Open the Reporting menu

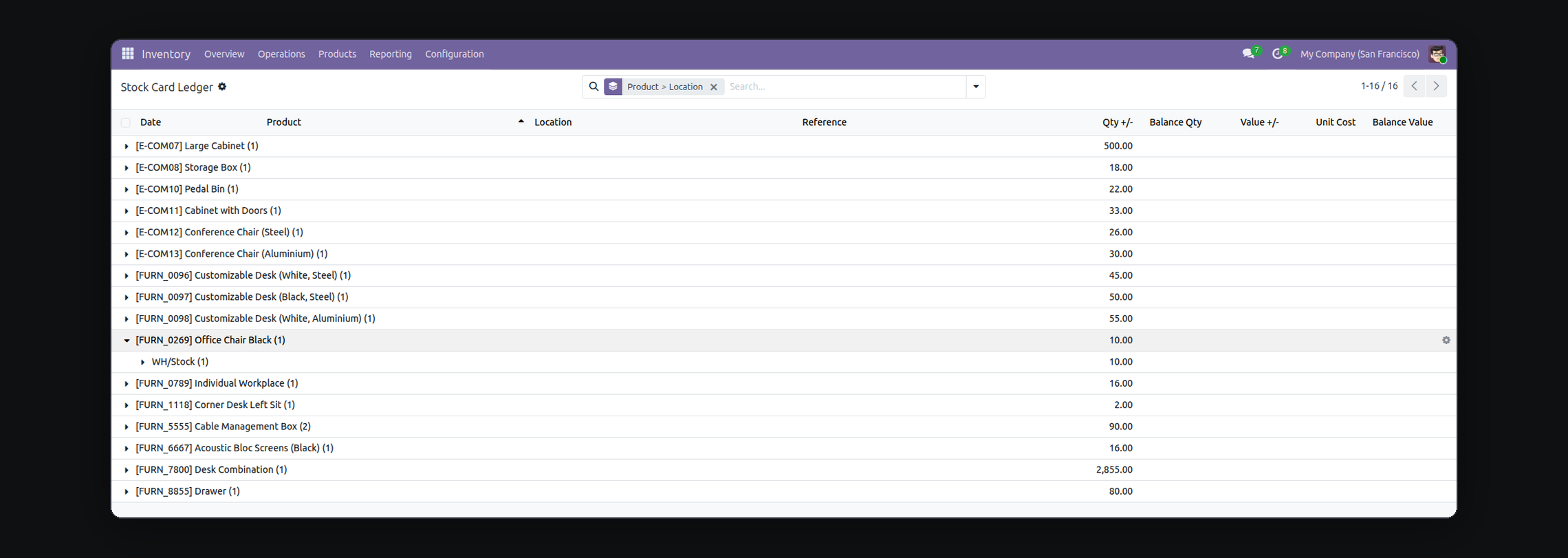[x=391, y=54]
